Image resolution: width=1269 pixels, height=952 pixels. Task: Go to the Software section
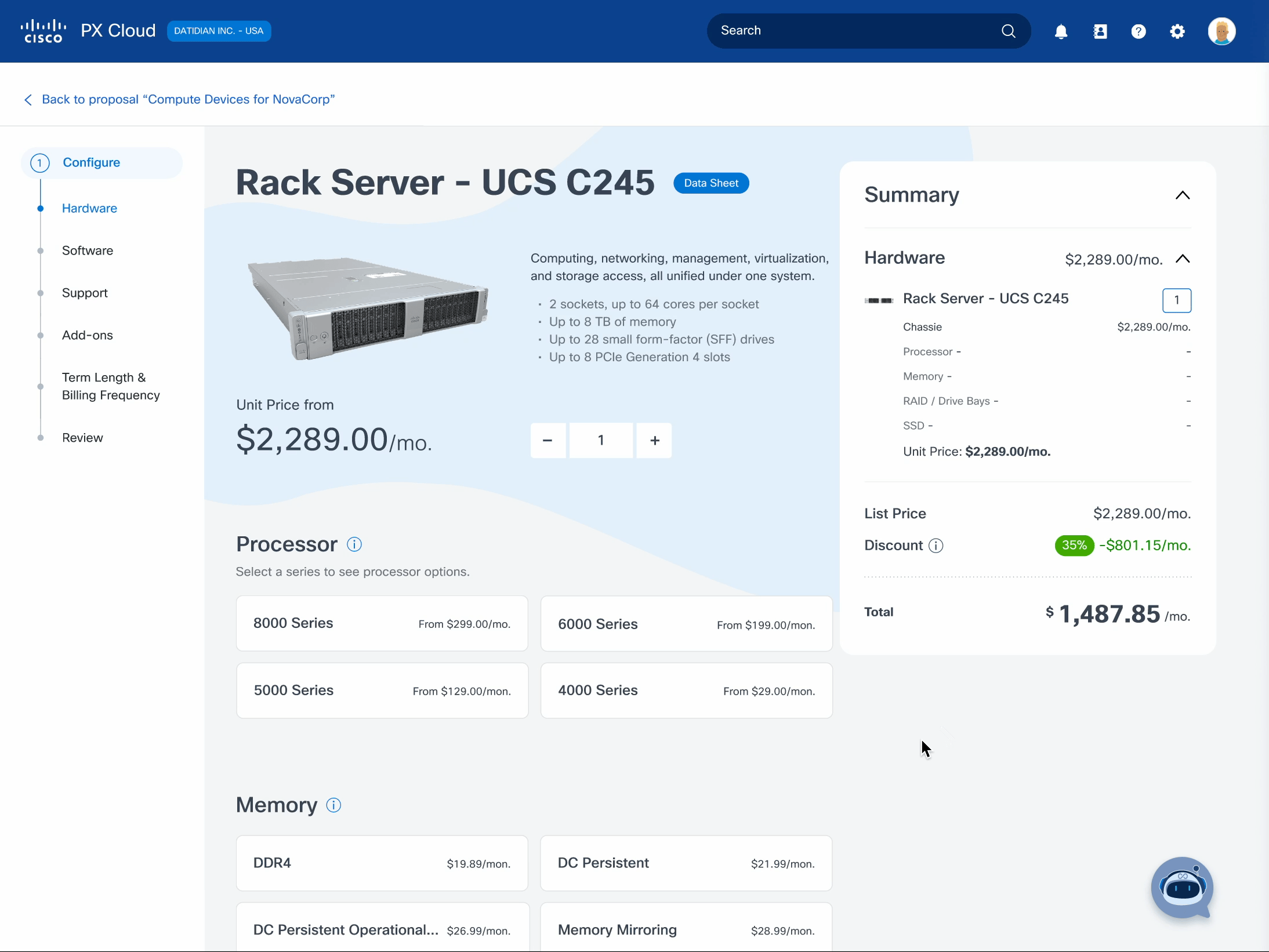click(x=88, y=251)
